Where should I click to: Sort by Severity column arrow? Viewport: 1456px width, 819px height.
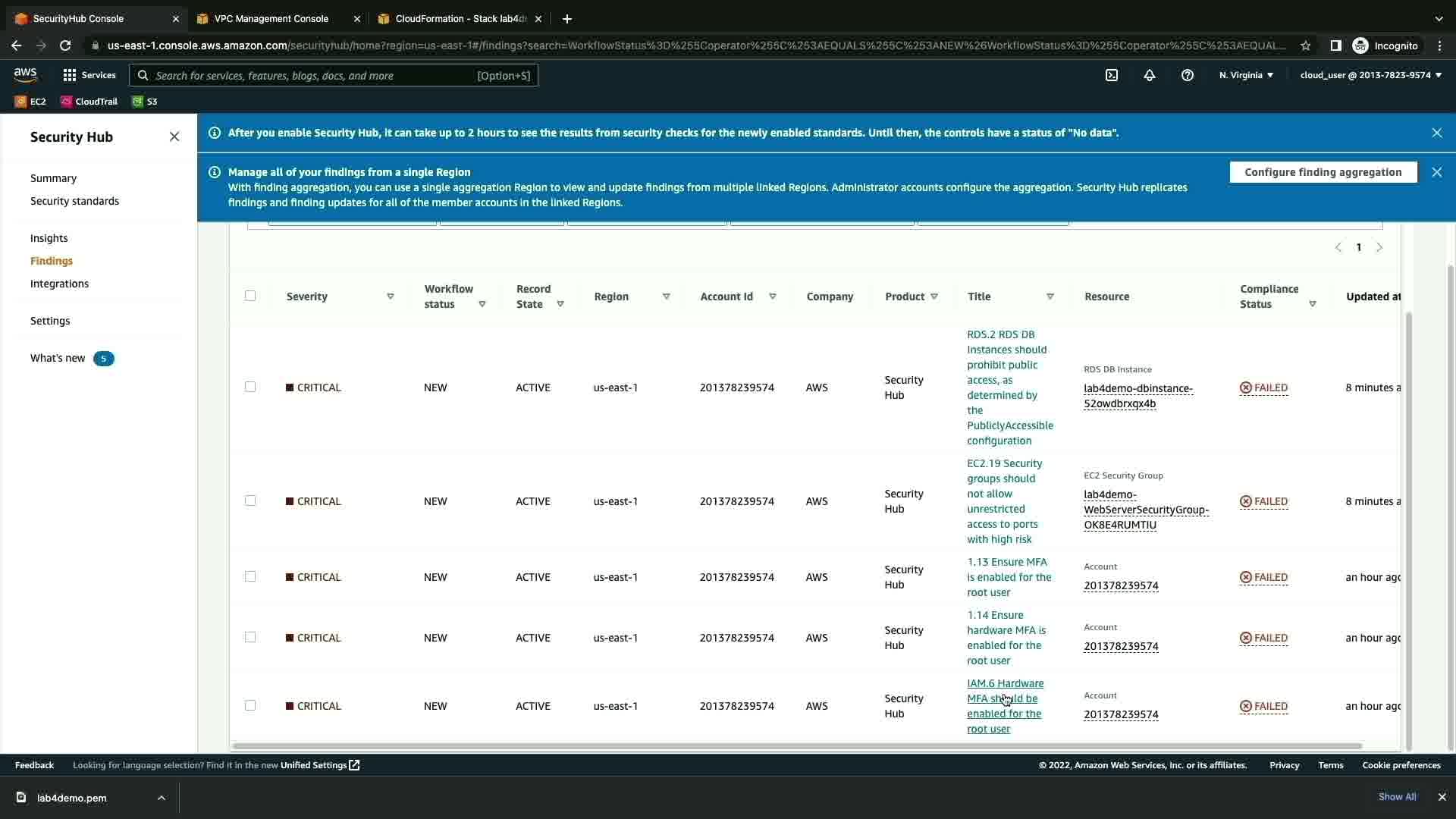391,297
